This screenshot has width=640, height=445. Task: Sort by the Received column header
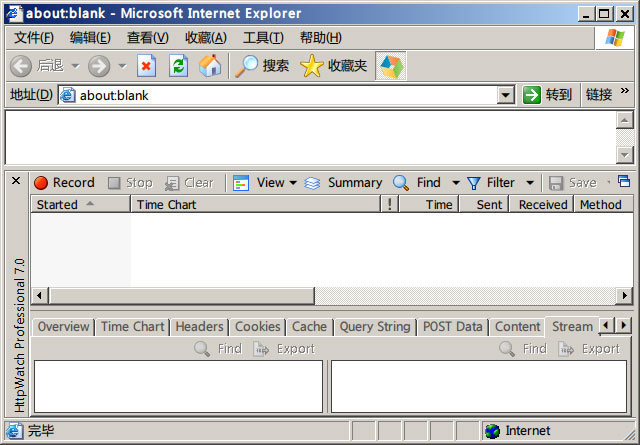tap(541, 205)
